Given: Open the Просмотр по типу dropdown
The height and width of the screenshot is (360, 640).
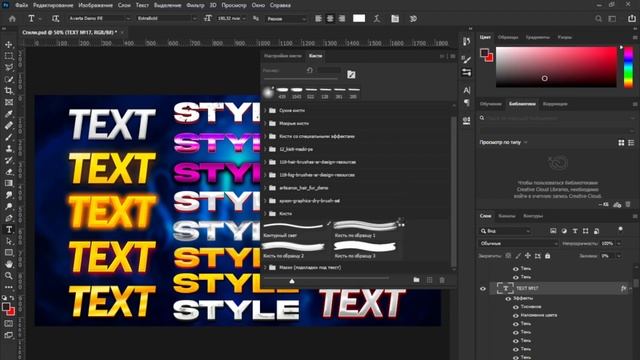Looking at the screenshot, I should tap(503, 142).
